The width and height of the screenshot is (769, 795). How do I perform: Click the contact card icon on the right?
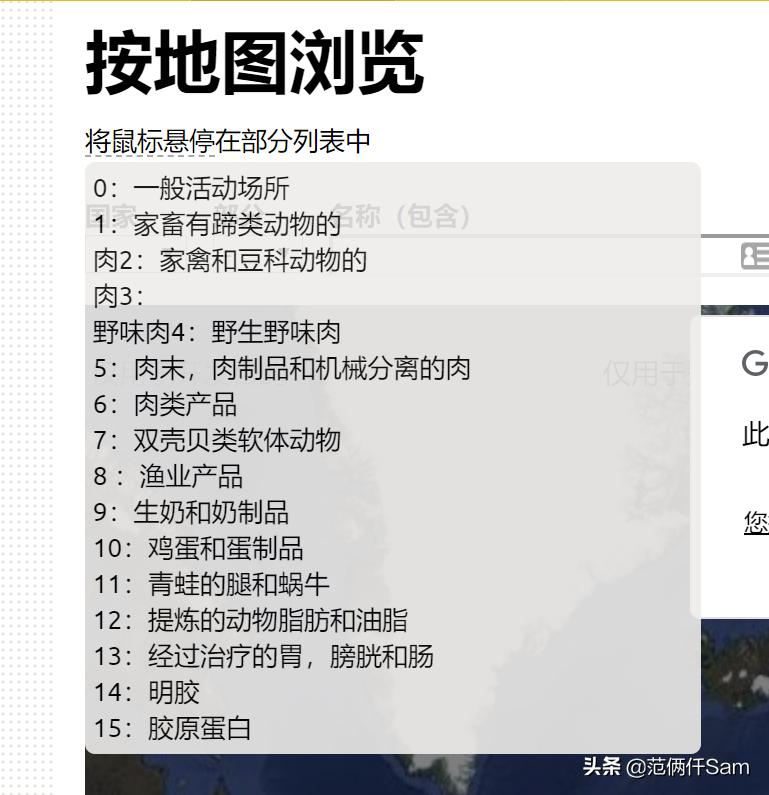(755, 256)
